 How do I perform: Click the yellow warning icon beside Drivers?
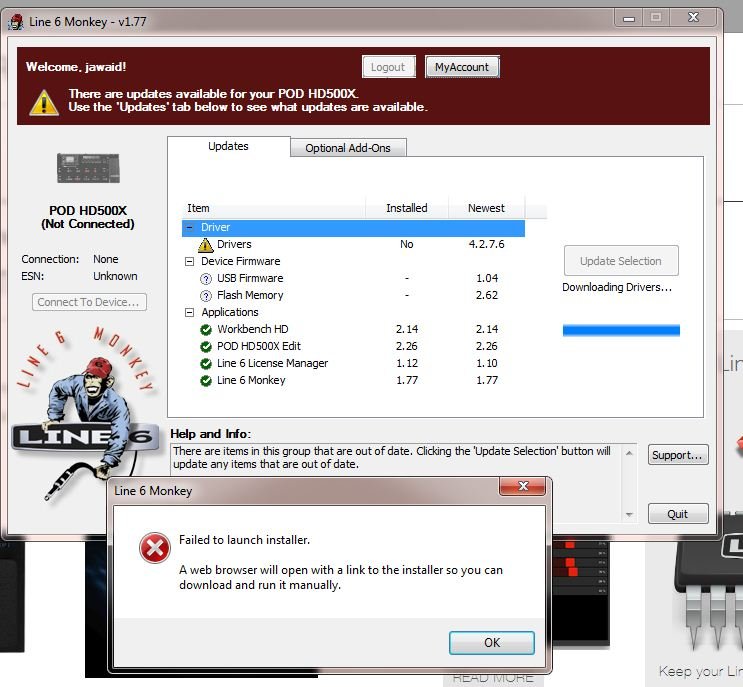pos(205,245)
